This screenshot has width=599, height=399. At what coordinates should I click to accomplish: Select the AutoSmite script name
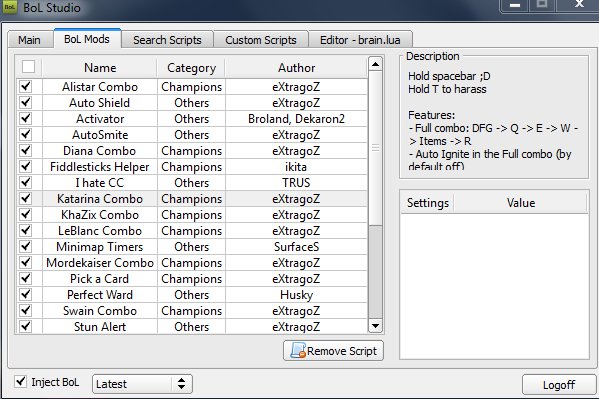click(100, 135)
